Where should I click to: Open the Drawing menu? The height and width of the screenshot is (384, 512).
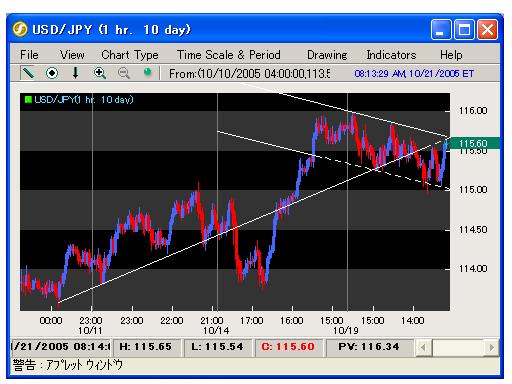tap(327, 55)
